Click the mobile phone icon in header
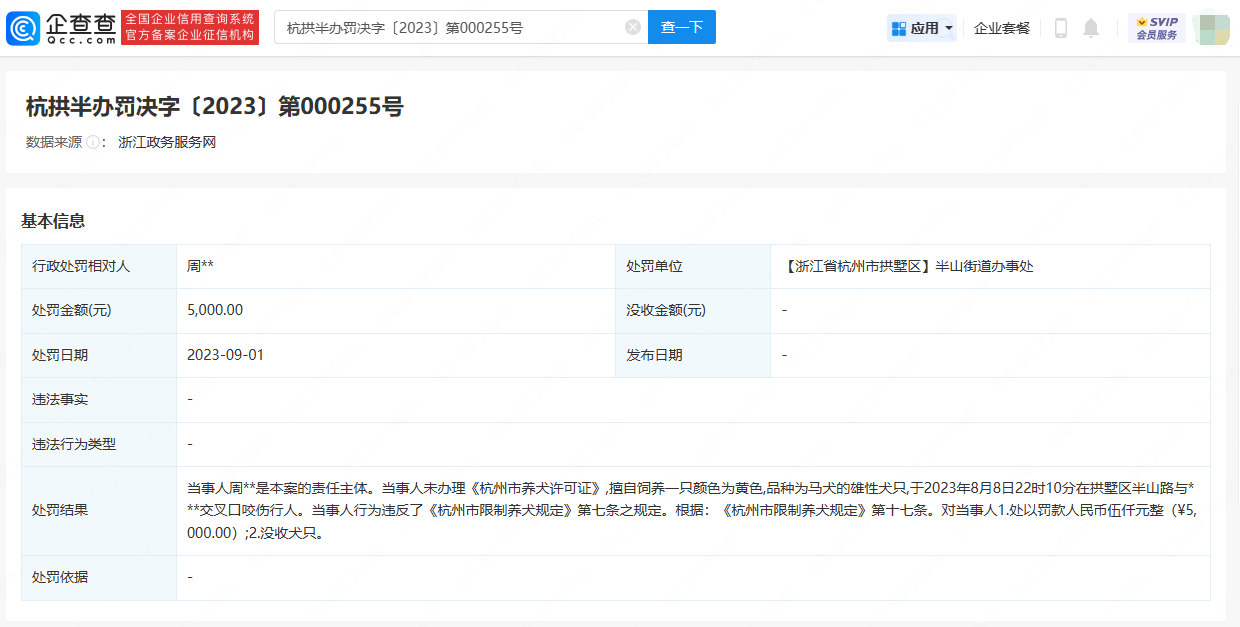This screenshot has width=1240, height=627. [x=1061, y=28]
